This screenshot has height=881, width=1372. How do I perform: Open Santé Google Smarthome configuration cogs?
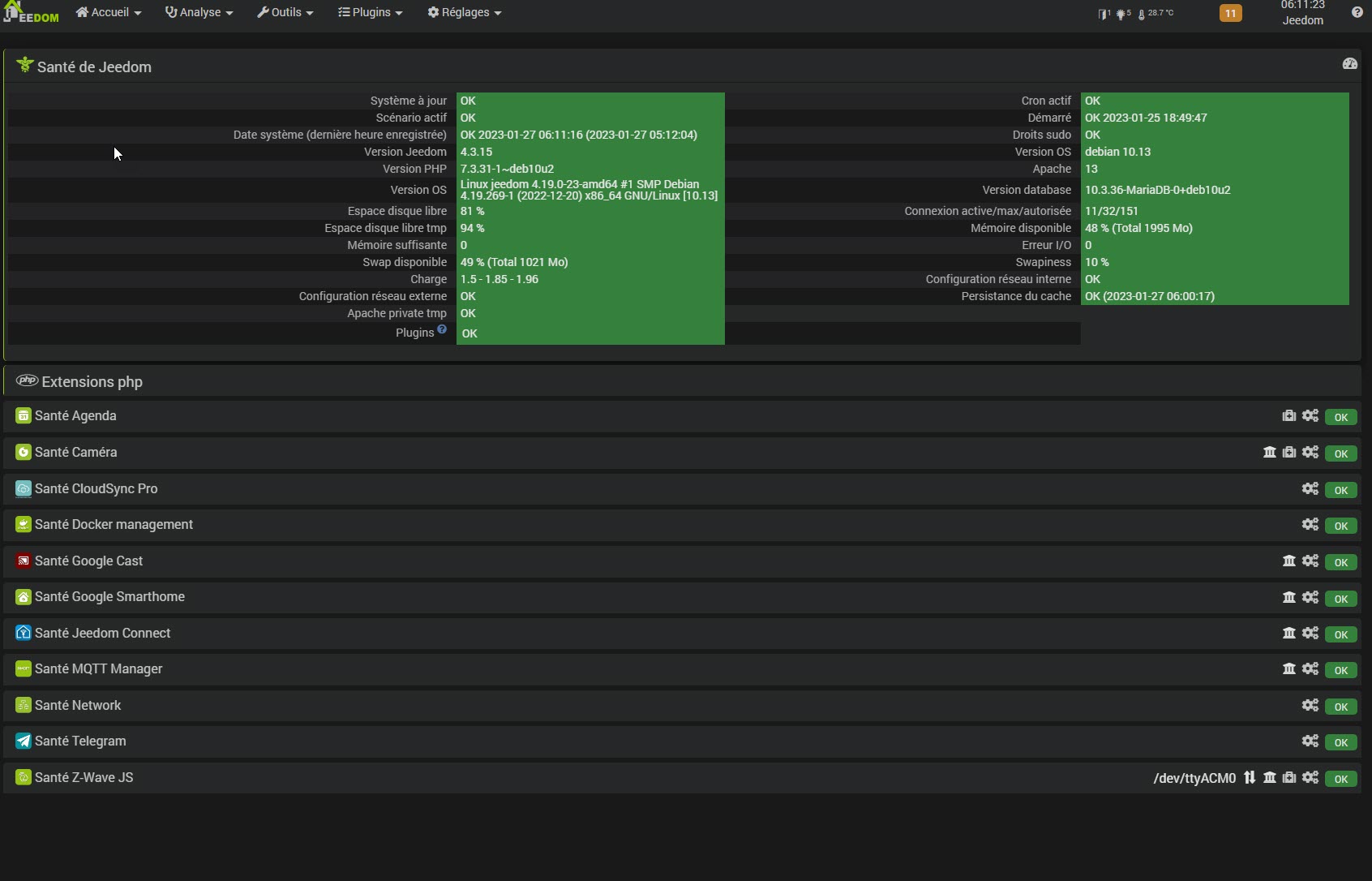click(x=1310, y=597)
